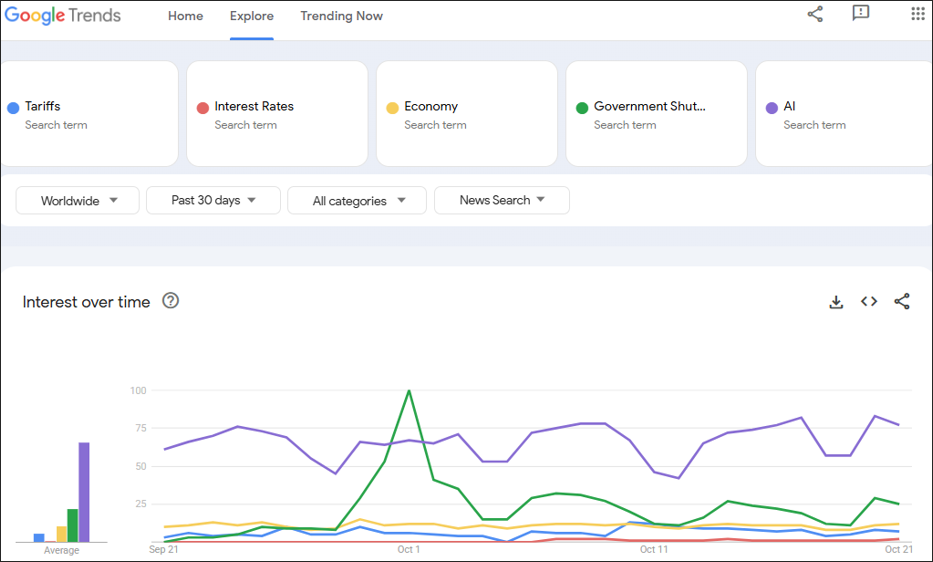Click the 50 y-axis label
The image size is (933, 562).
140,466
